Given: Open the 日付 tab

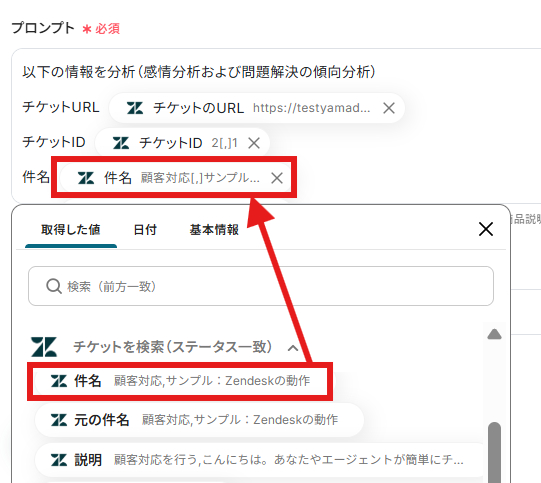Looking at the screenshot, I should coord(145,230).
